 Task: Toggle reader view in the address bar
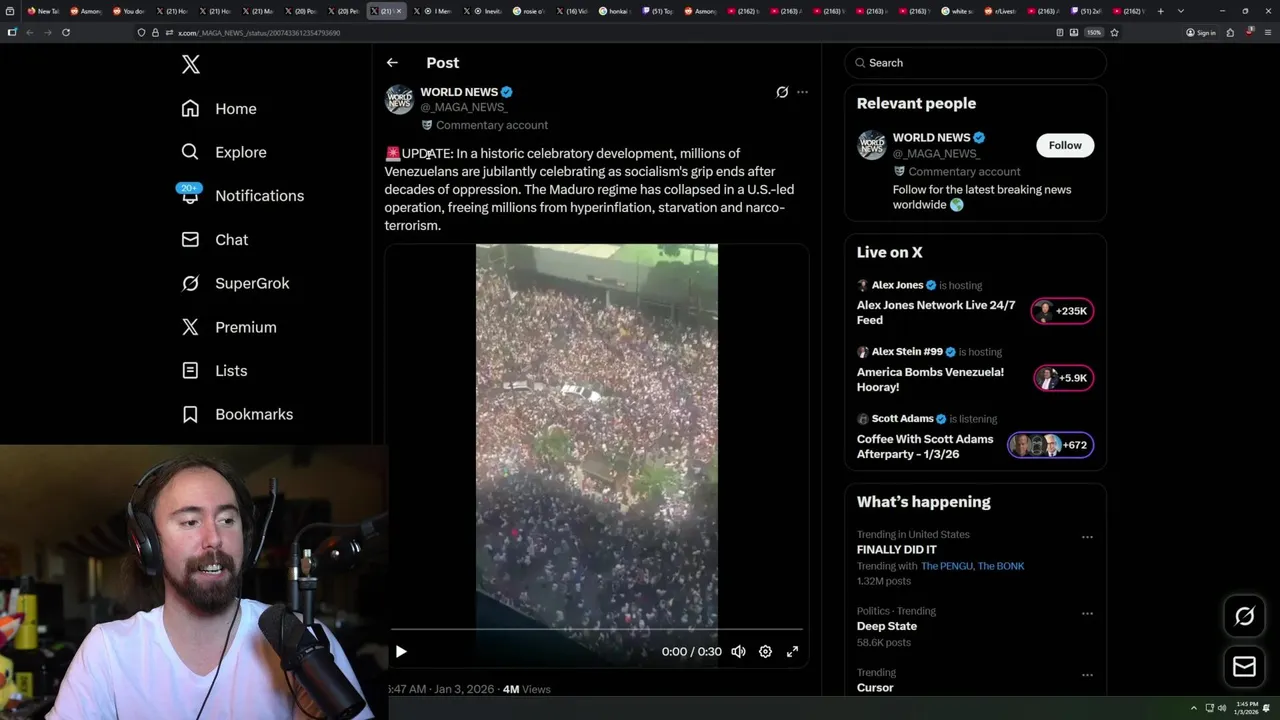click(1060, 32)
